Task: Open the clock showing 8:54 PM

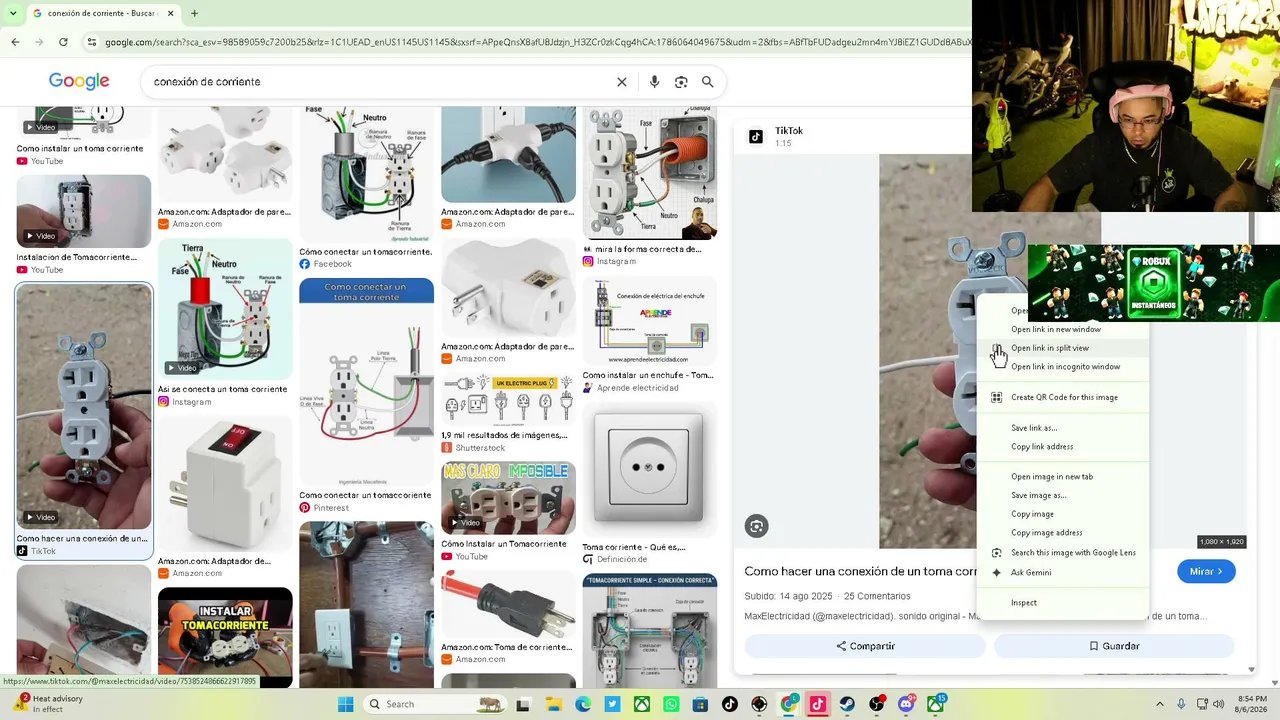Action: pyautogui.click(x=1252, y=704)
